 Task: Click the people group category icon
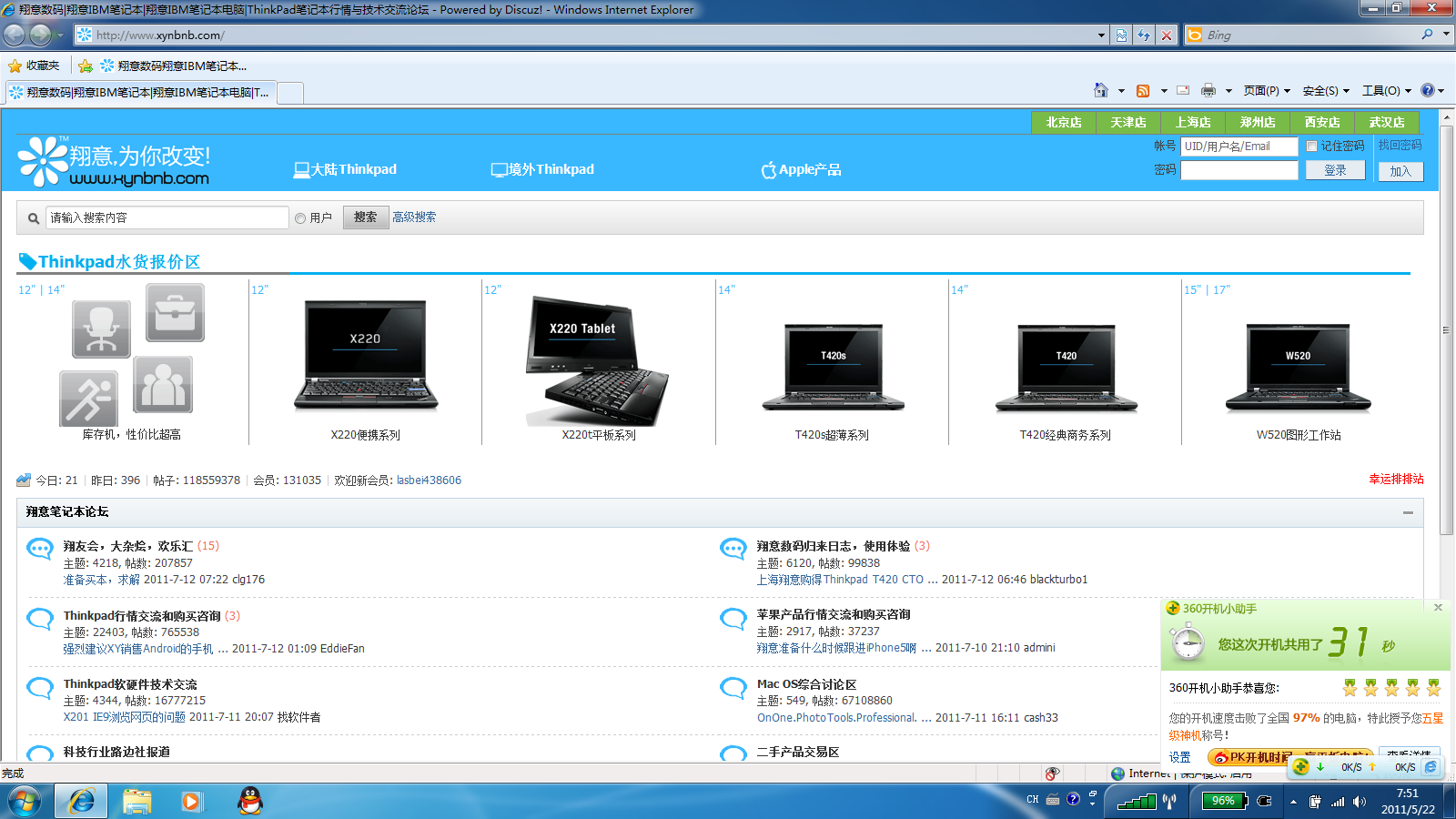point(163,385)
